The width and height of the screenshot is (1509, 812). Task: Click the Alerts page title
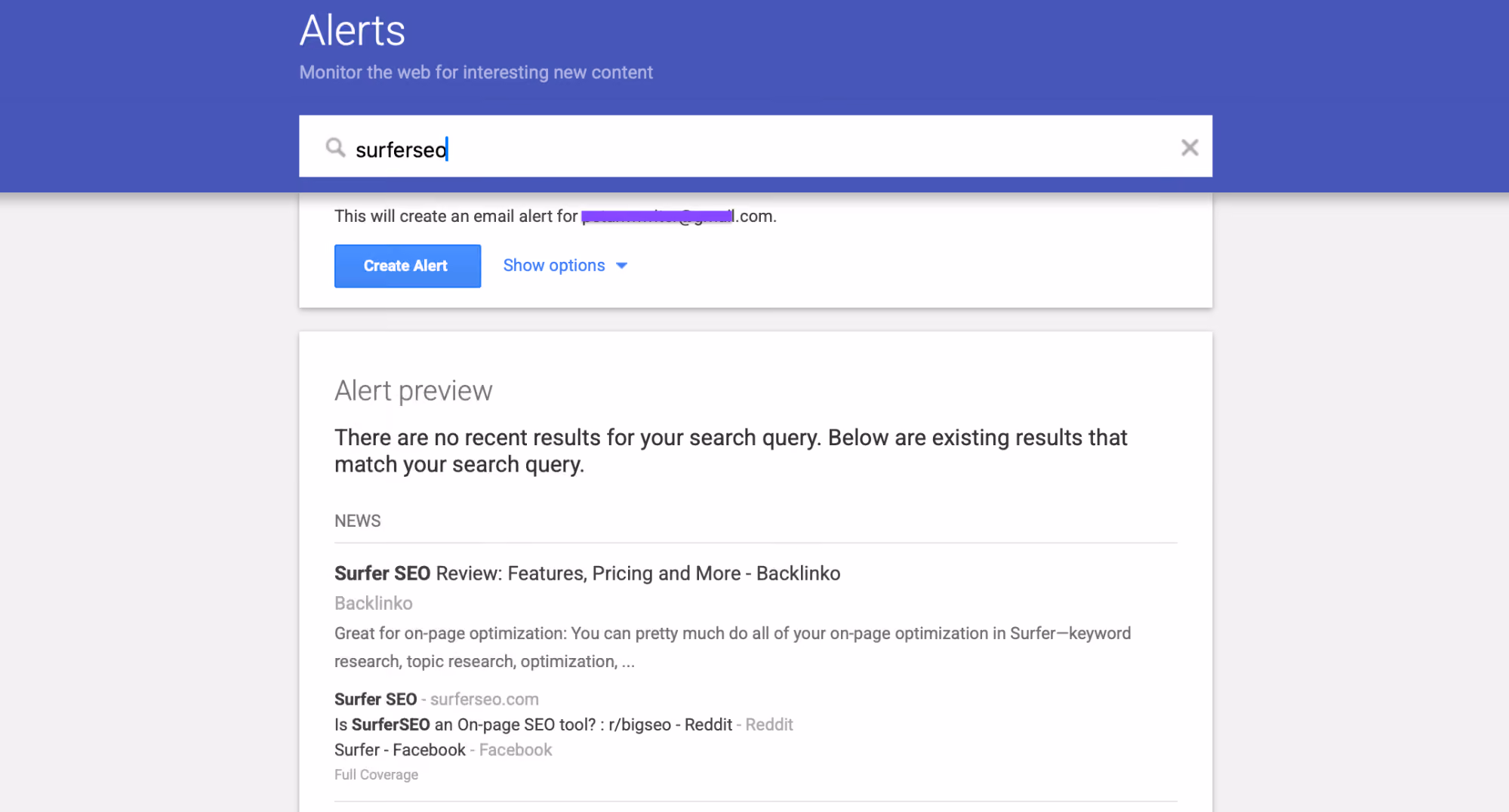click(x=353, y=31)
